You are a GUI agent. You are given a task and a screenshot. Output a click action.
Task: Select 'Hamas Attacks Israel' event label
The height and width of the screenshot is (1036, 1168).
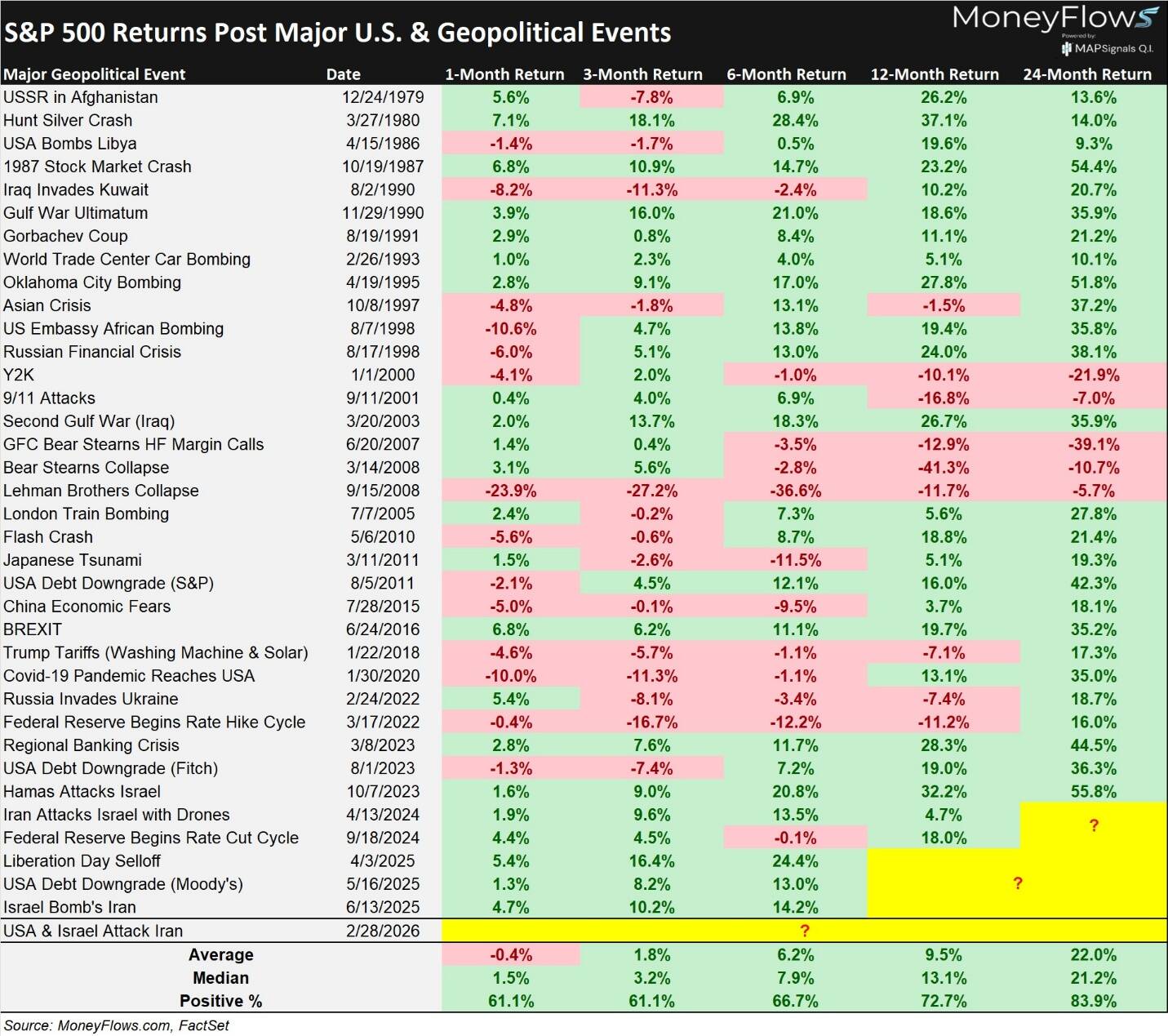tap(82, 792)
